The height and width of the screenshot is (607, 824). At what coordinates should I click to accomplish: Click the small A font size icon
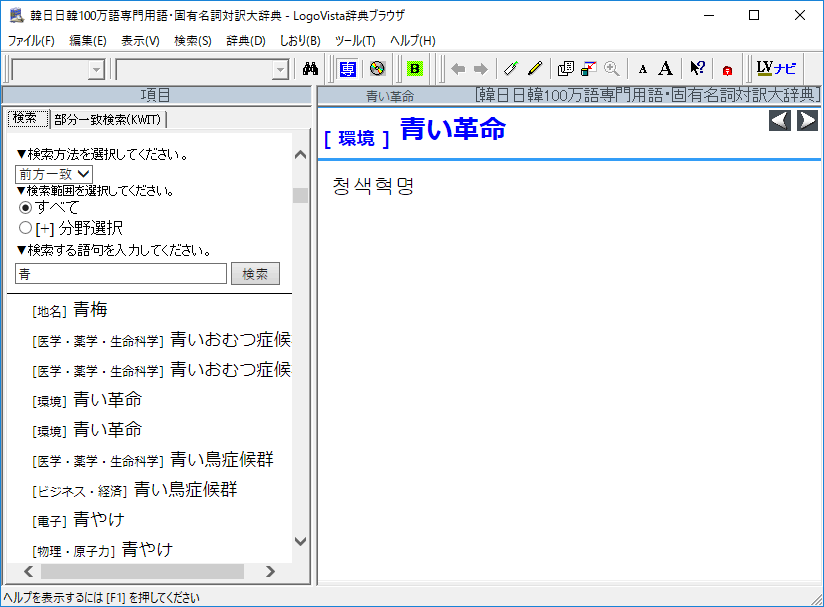pyautogui.click(x=642, y=69)
